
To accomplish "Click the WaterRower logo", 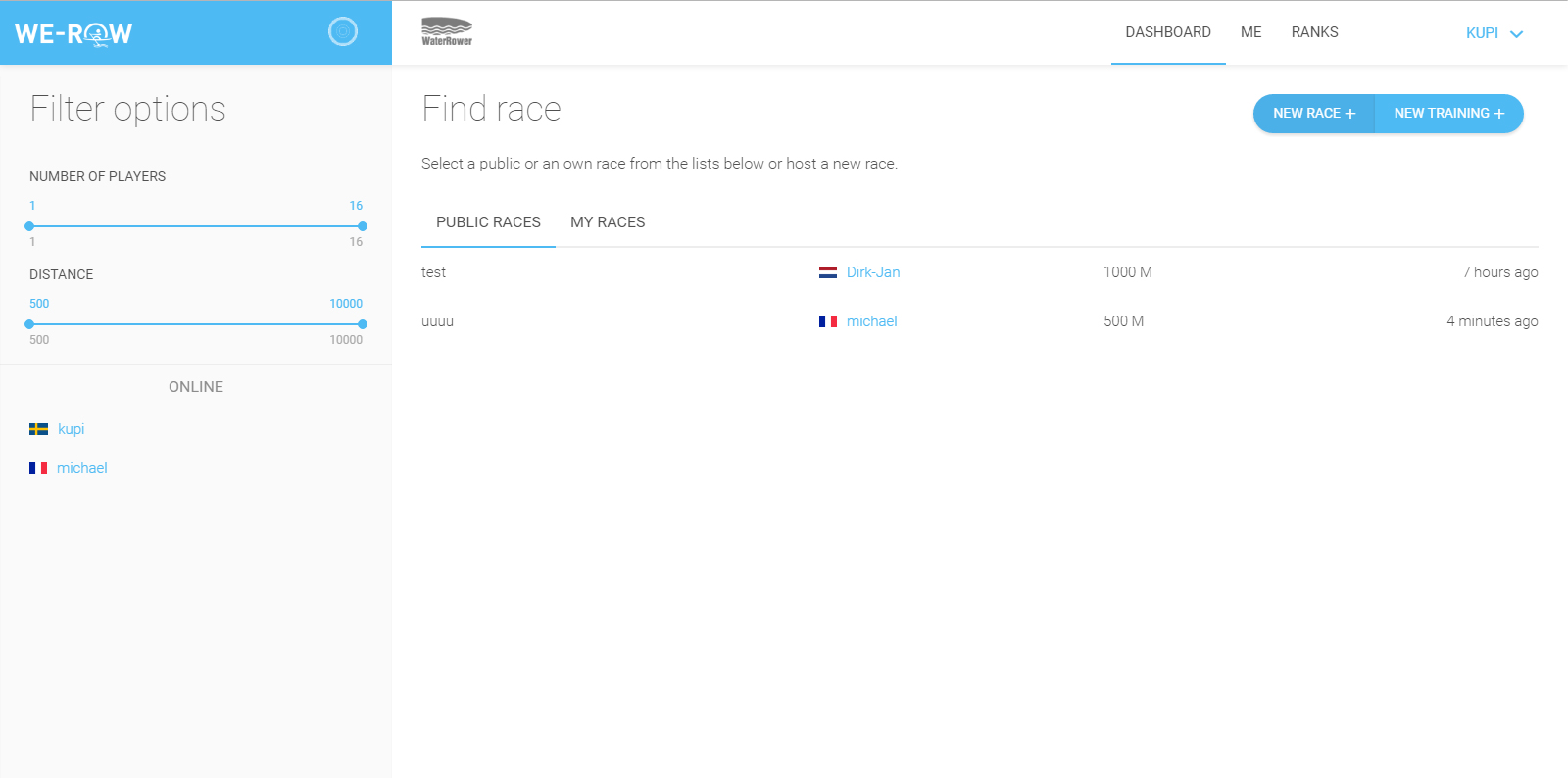I will 447,31.
